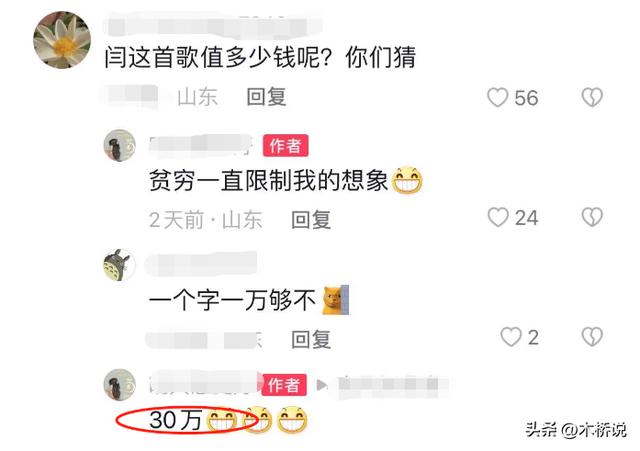Open the lotus flower avatar profile
This screenshot has width=640, height=451.
pos(62,40)
